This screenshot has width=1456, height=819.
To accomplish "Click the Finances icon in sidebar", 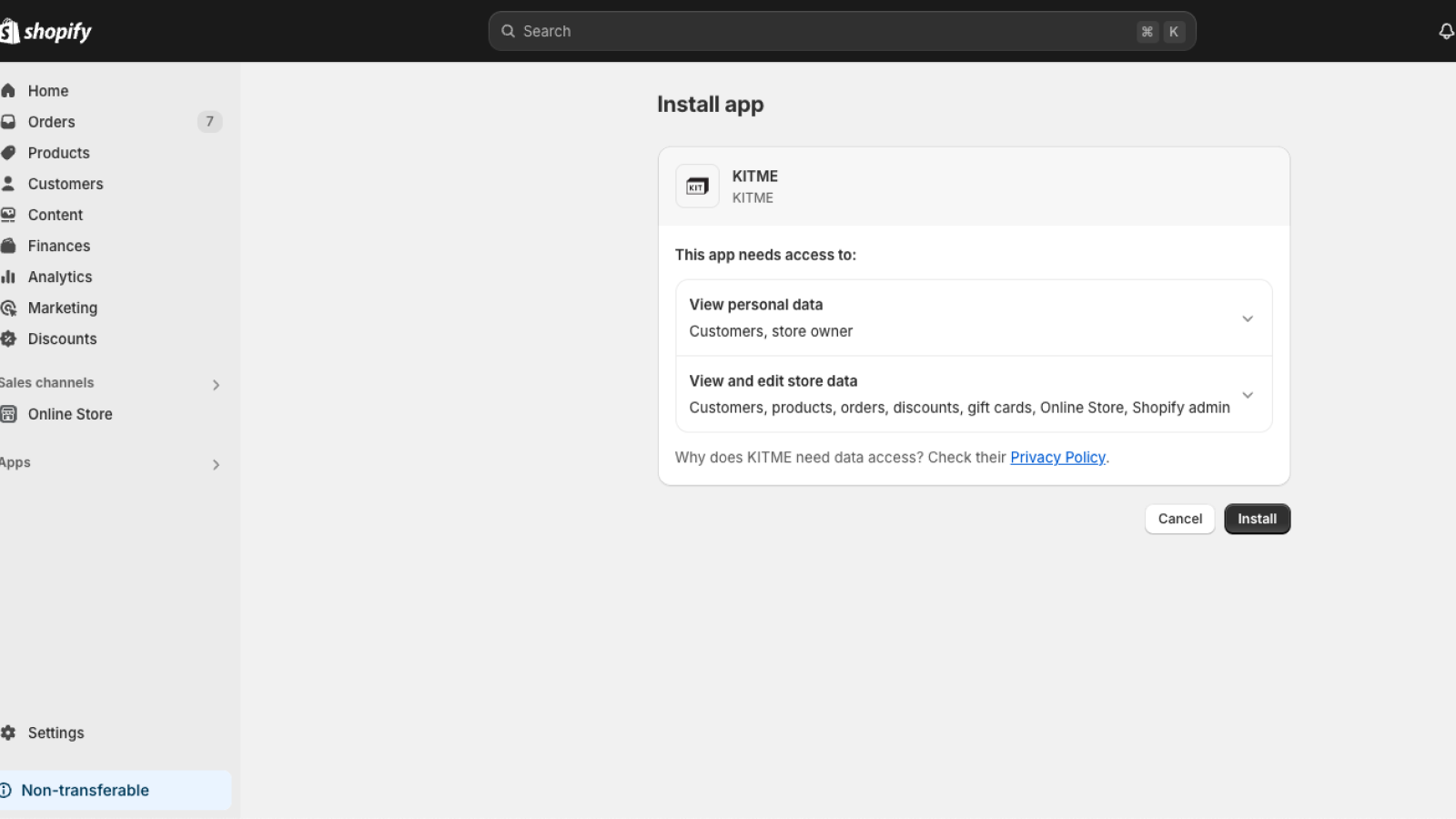I will click(8, 246).
